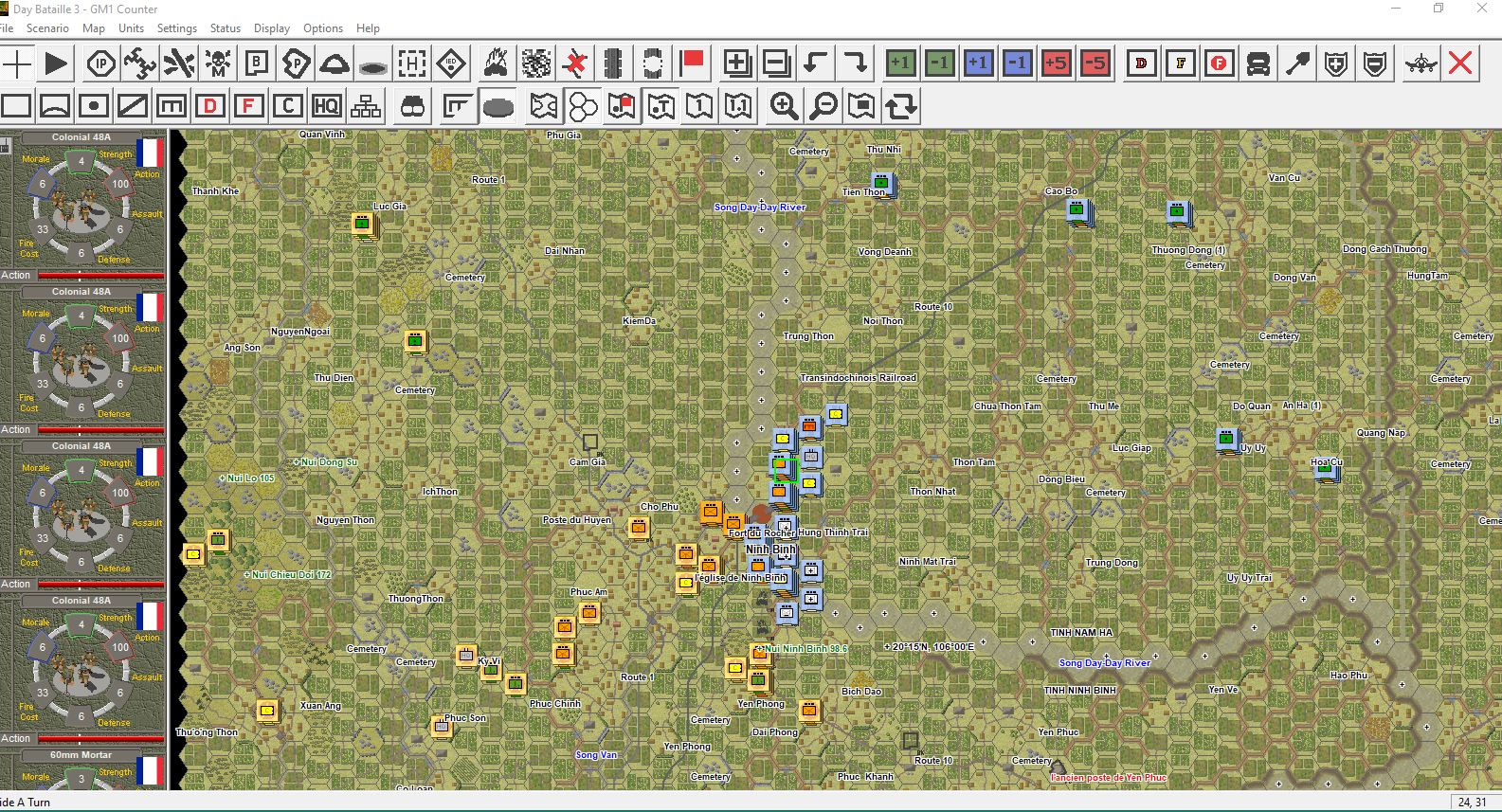Select the 60mm Mortar unit card

click(82, 768)
